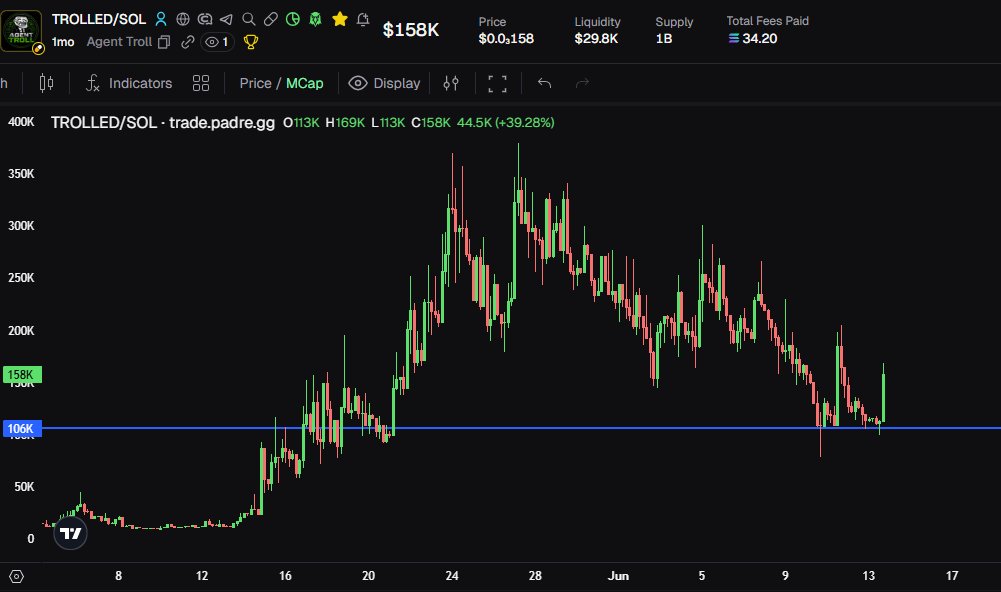The height and width of the screenshot is (592, 1001).
Task: Open chart settings sliders icon
Action: [x=451, y=83]
